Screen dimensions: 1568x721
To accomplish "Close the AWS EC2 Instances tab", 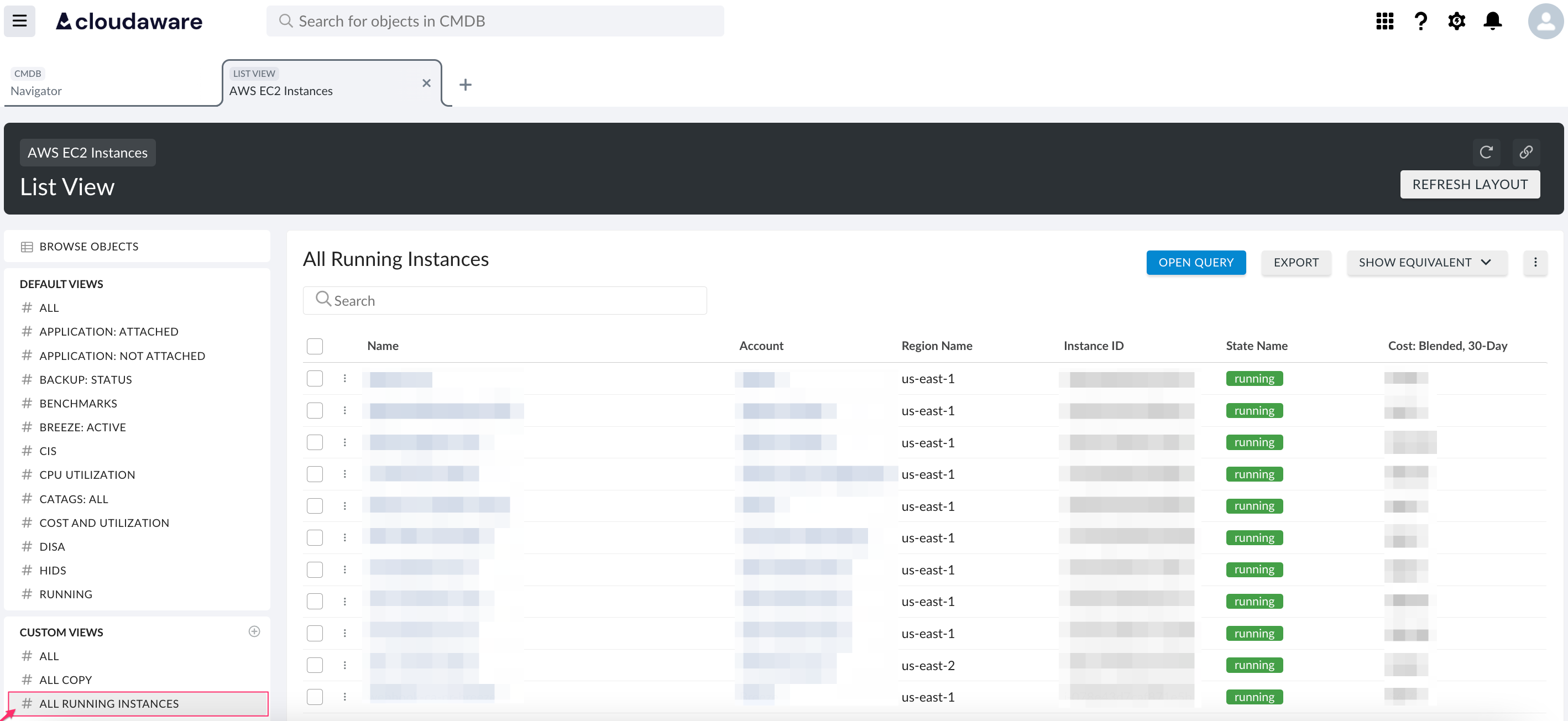I will [x=427, y=83].
